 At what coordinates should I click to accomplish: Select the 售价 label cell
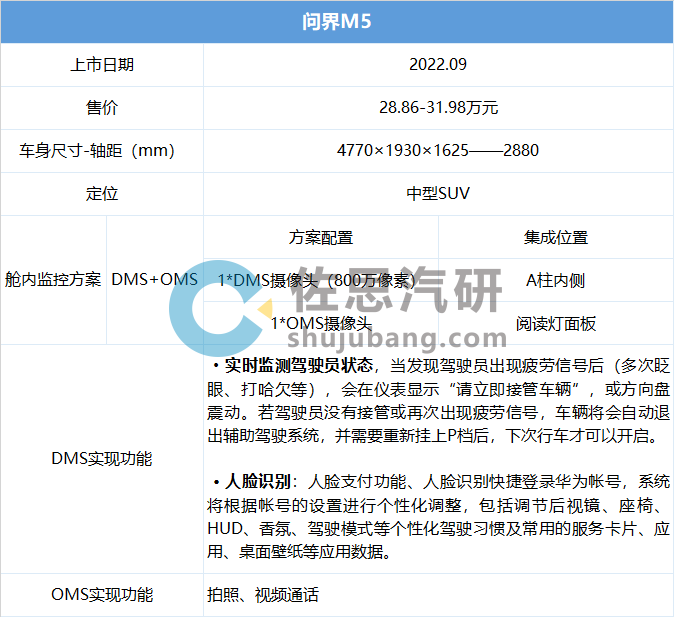coord(102,107)
